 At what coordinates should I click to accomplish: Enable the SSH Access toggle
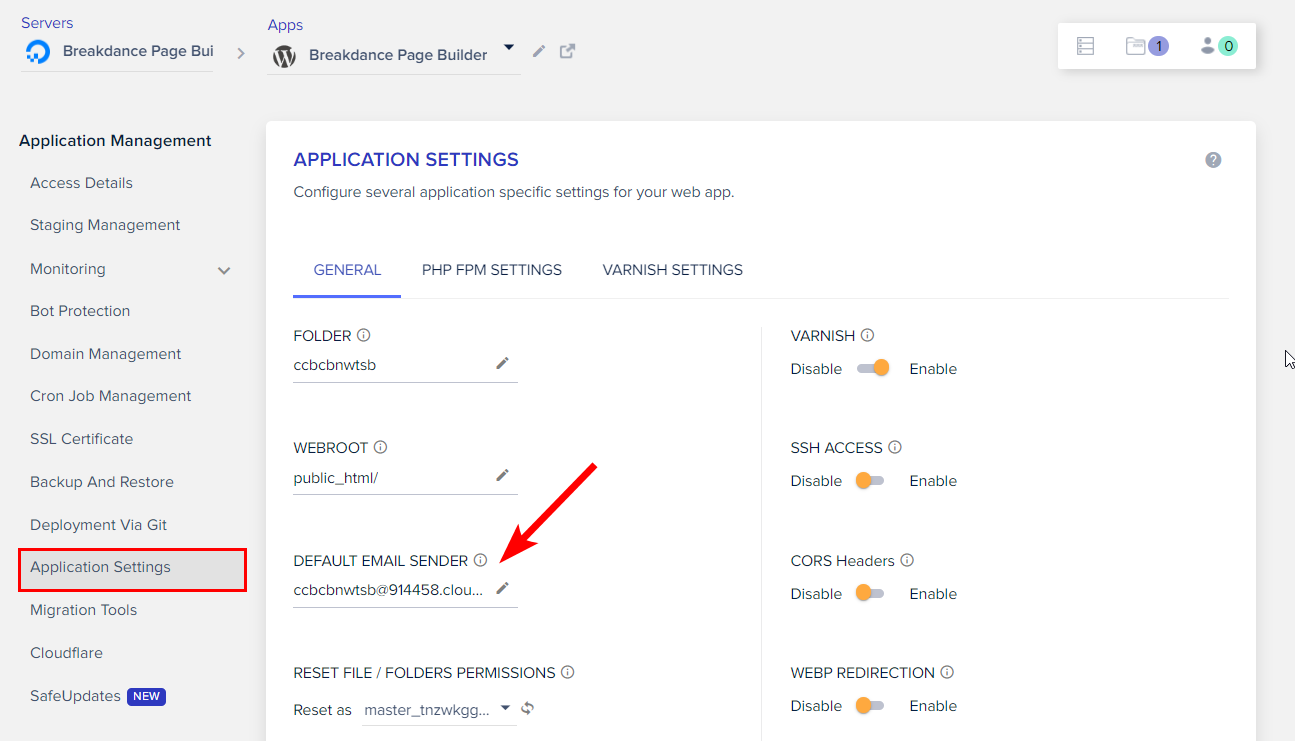tap(869, 481)
